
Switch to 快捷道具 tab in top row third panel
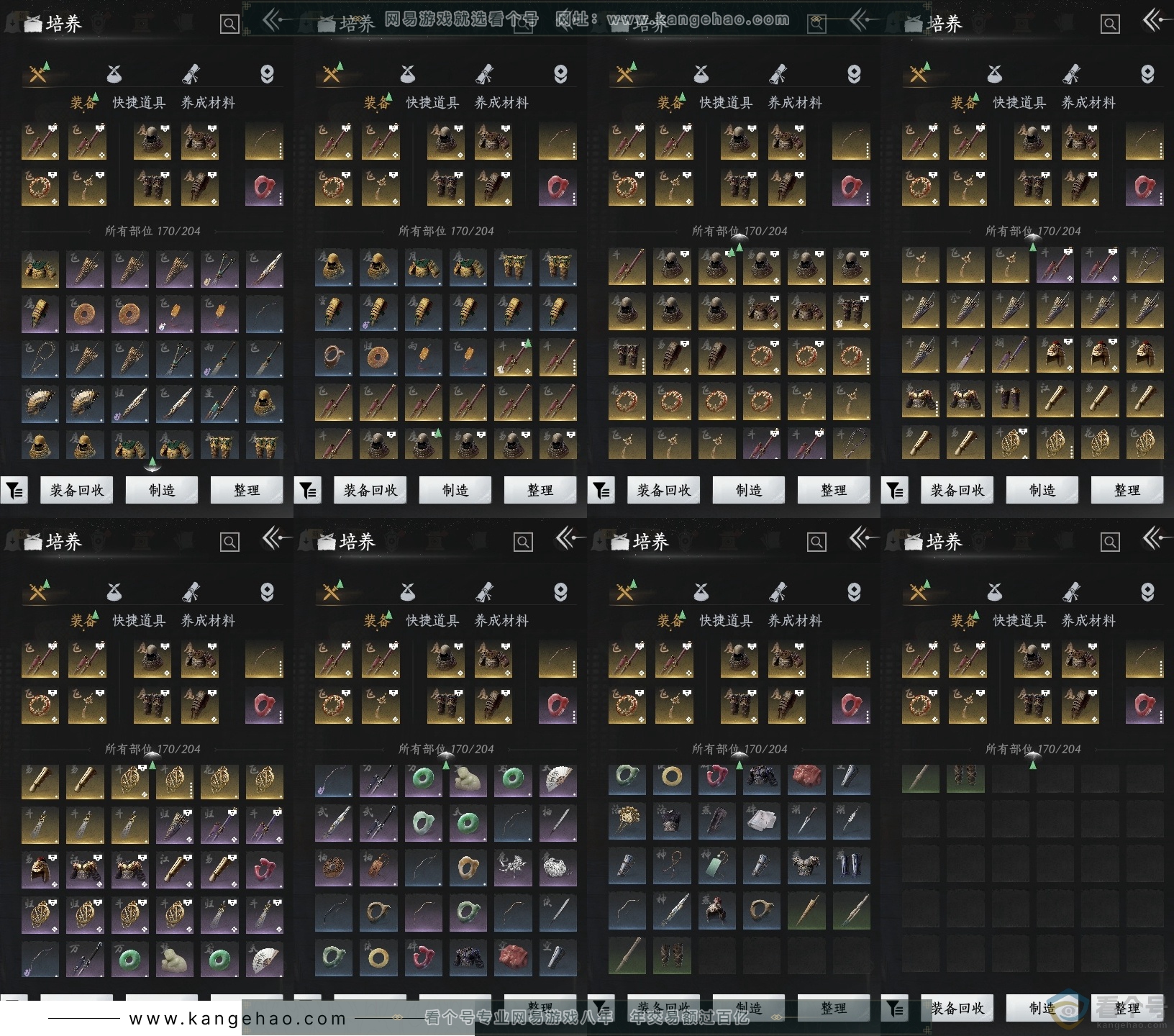tap(726, 103)
